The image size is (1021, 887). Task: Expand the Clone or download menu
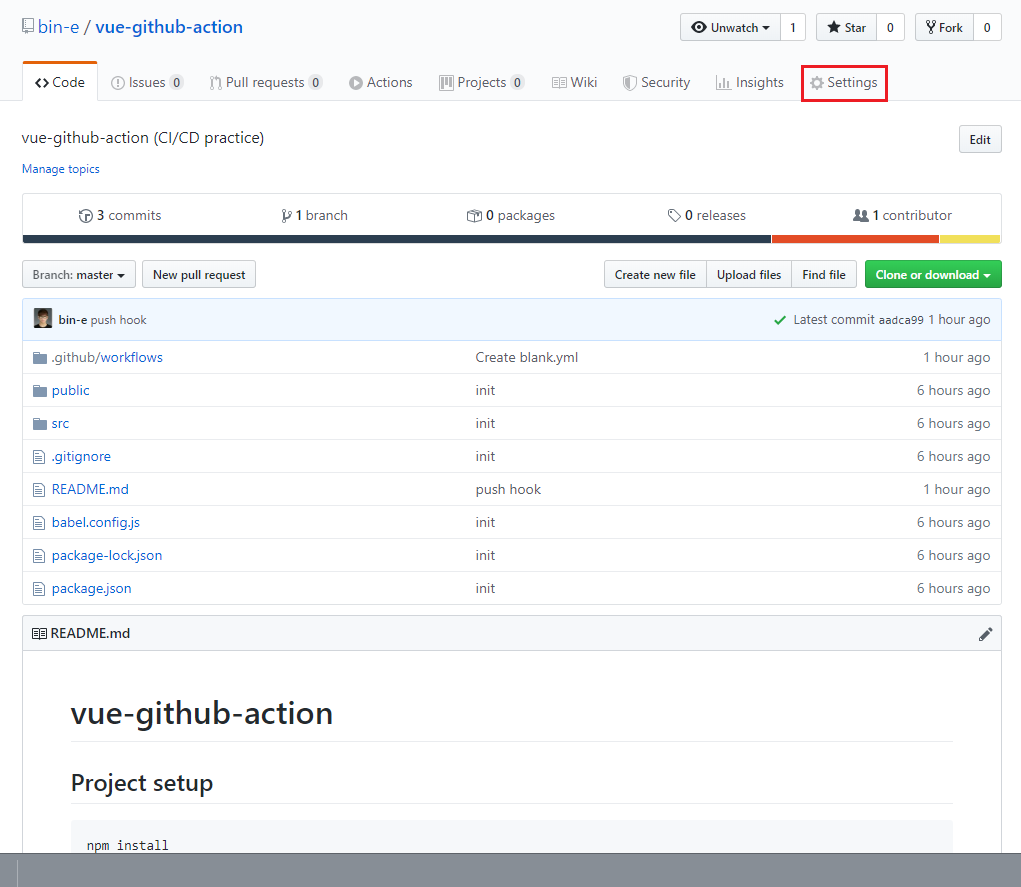point(932,274)
